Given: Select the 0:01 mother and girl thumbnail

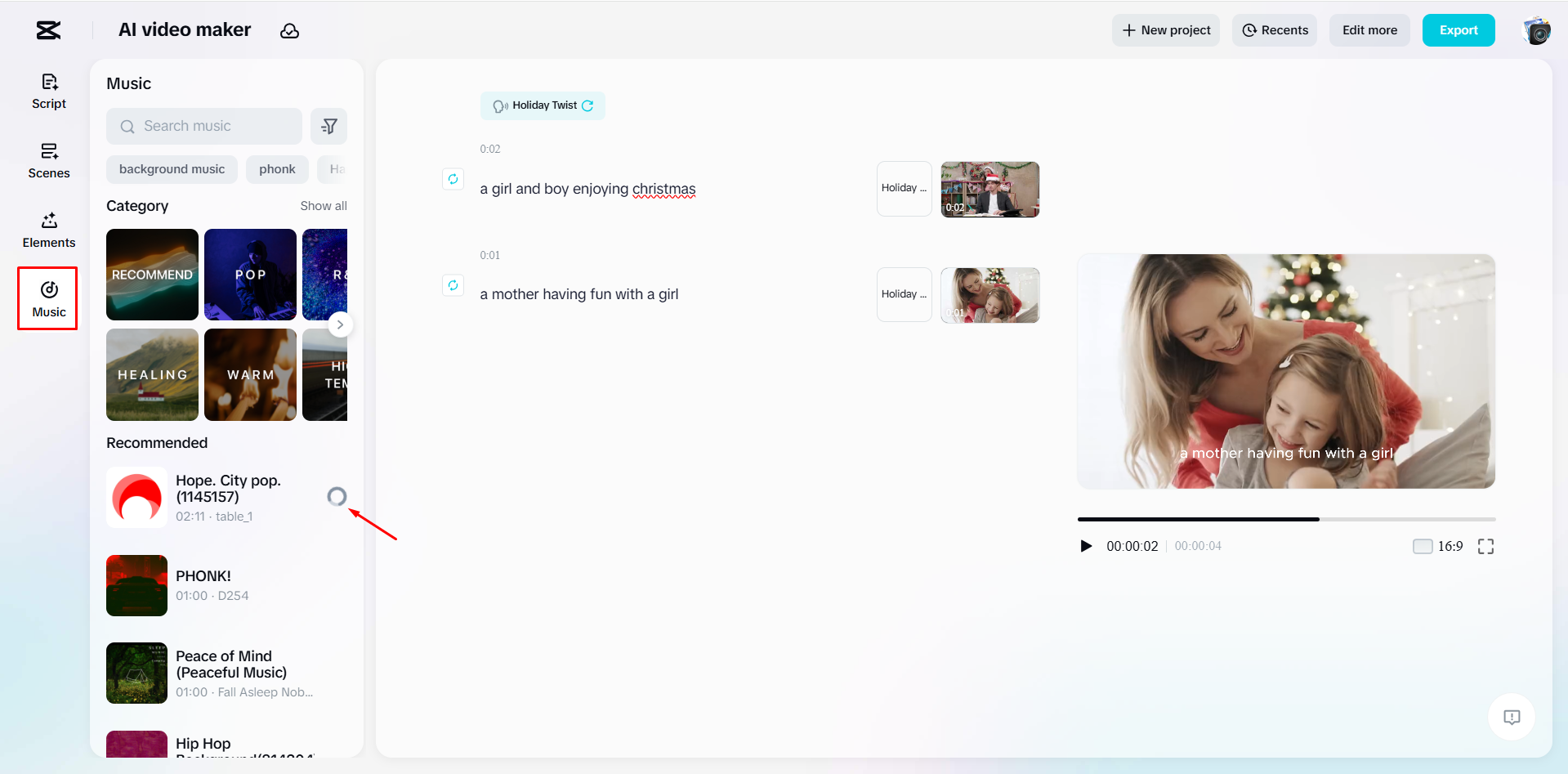Looking at the screenshot, I should point(990,295).
